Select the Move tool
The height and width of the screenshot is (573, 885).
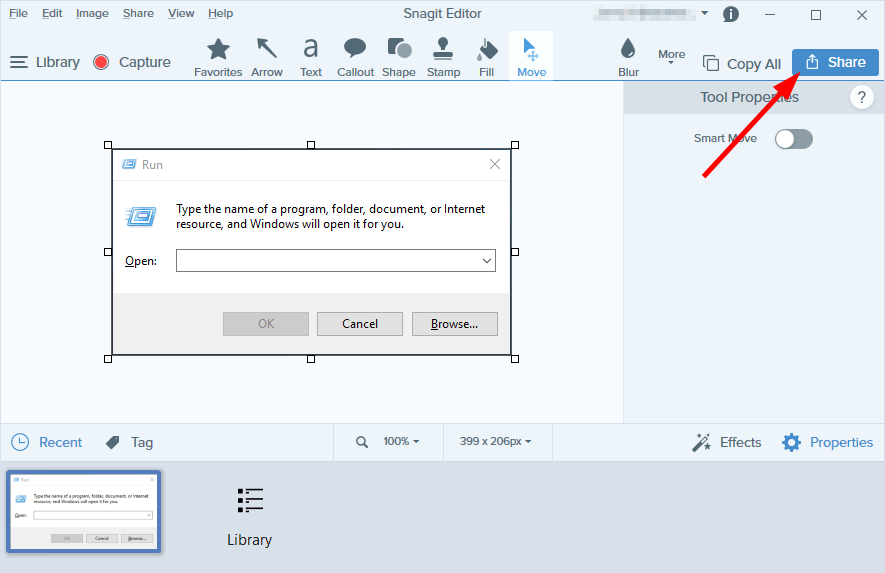coord(531,57)
